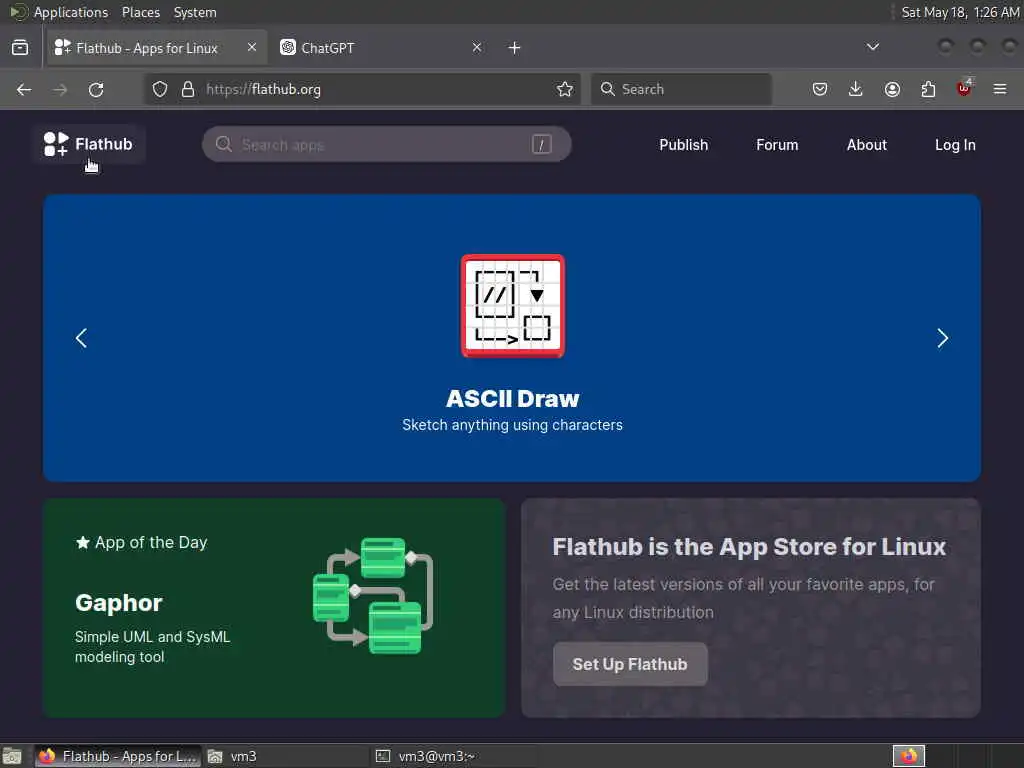Save page to Pocket
This screenshot has width=1024, height=768.
click(820, 89)
